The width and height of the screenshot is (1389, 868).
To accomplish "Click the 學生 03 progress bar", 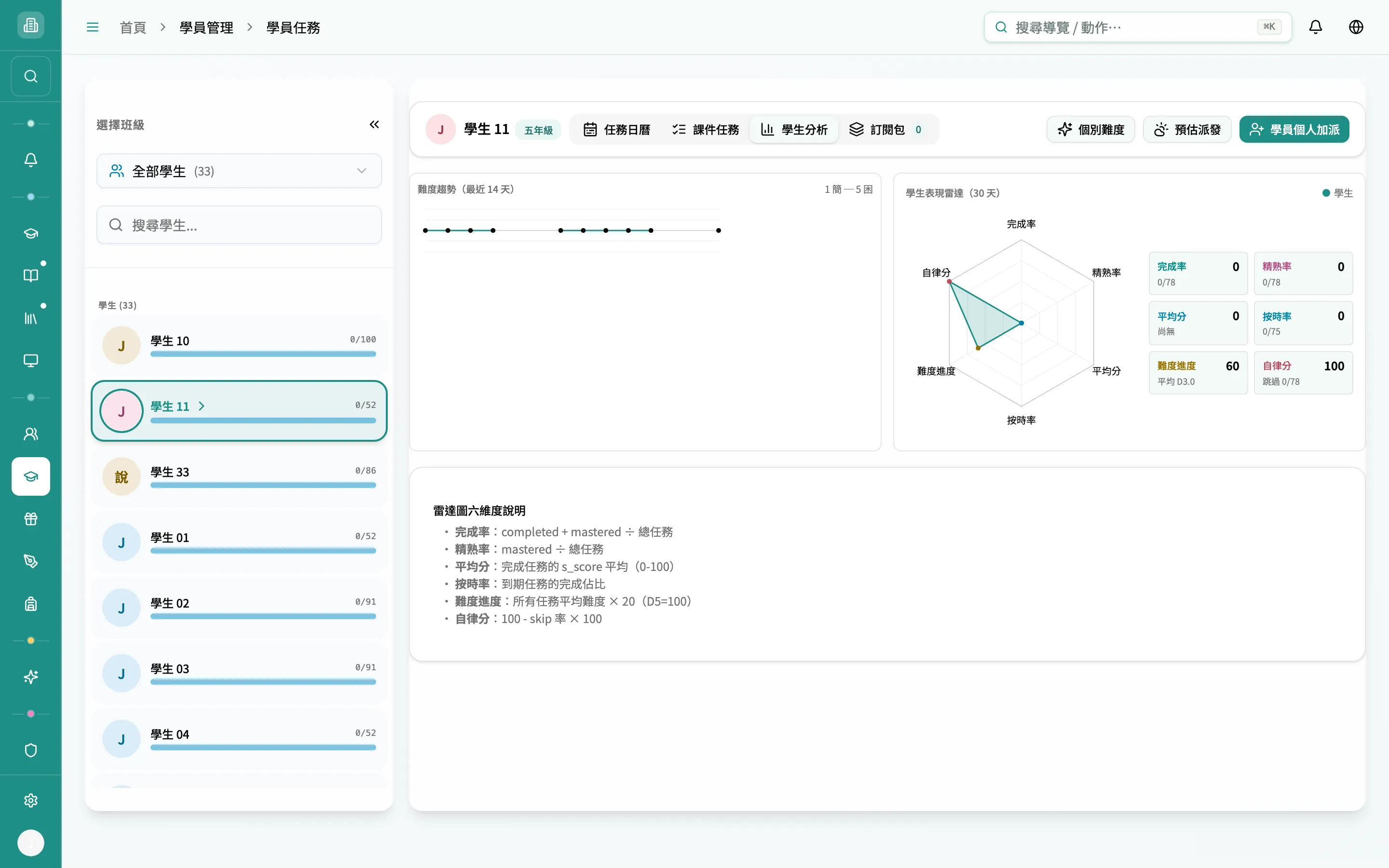I will pos(263,682).
